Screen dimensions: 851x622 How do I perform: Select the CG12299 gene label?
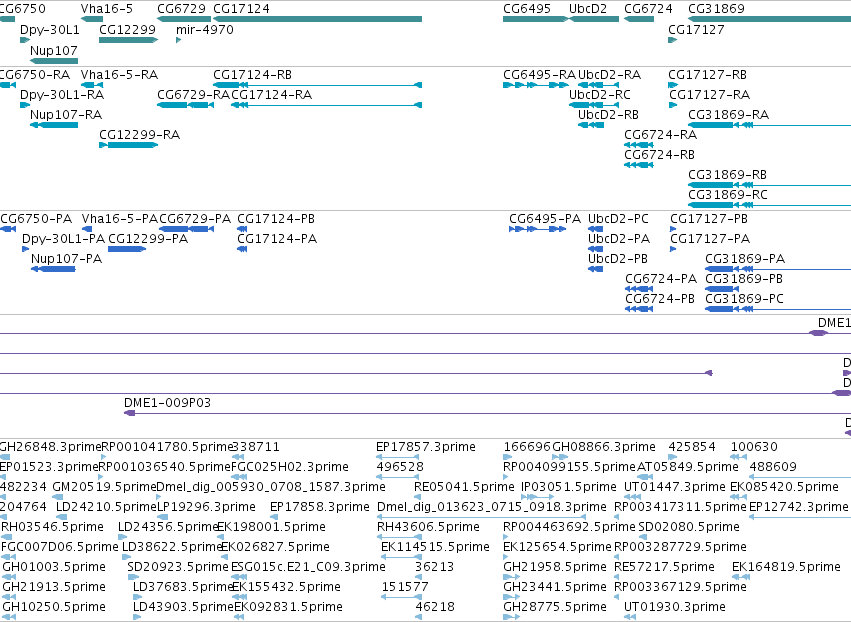pyautogui.click(x=127, y=29)
